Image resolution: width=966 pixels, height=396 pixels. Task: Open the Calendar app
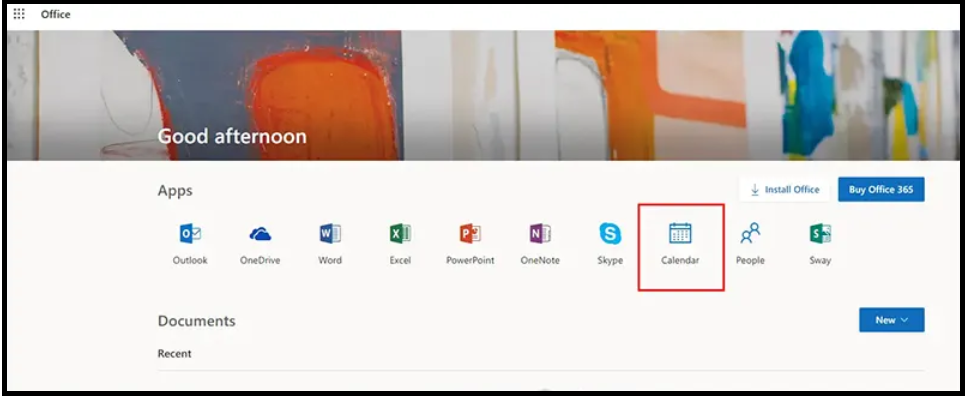coord(680,244)
